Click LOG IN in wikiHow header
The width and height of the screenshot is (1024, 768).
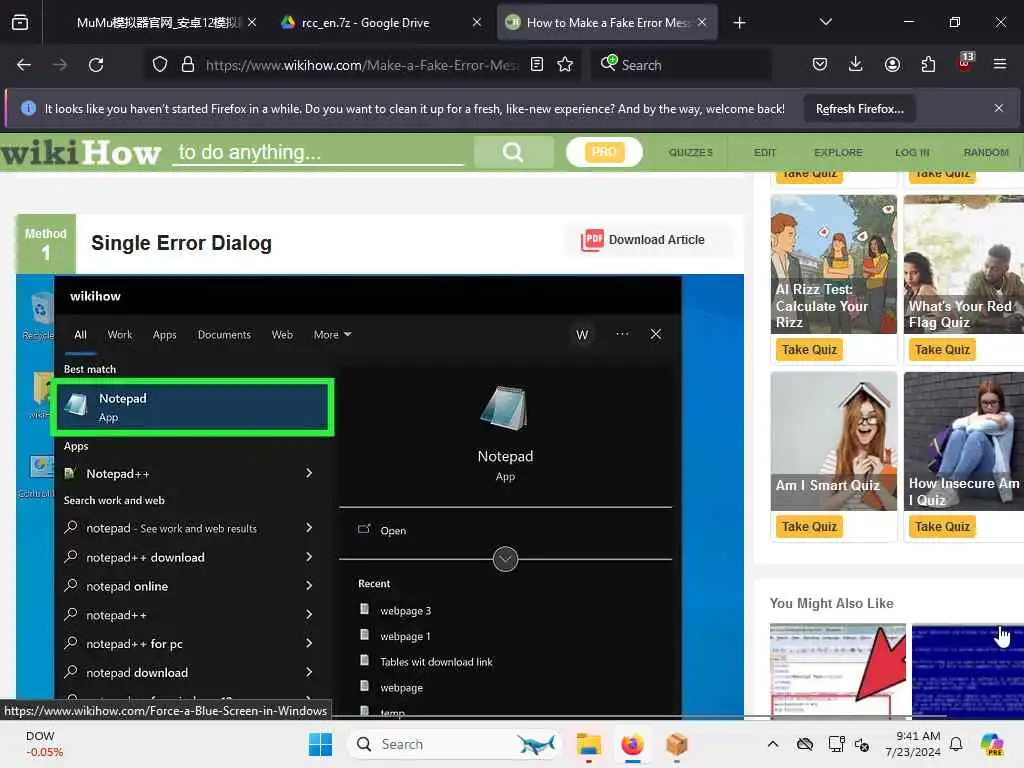click(x=912, y=153)
